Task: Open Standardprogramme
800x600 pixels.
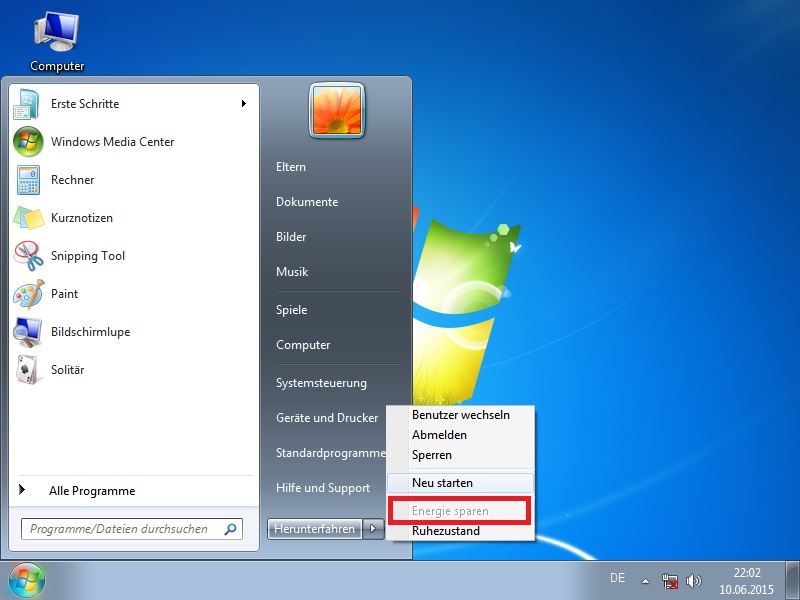Action: (331, 453)
